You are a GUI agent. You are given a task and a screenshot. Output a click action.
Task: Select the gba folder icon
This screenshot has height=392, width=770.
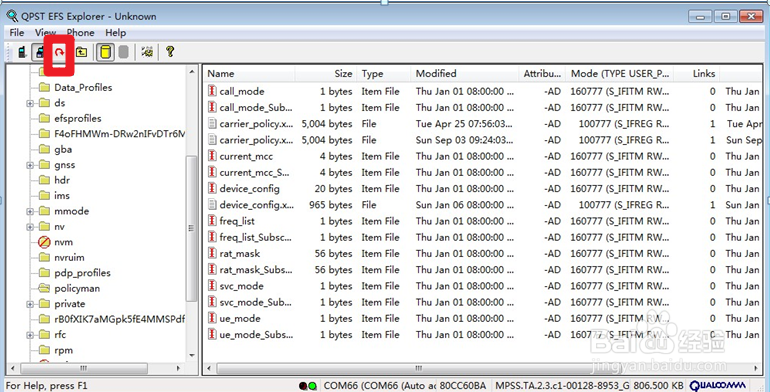pos(44,149)
